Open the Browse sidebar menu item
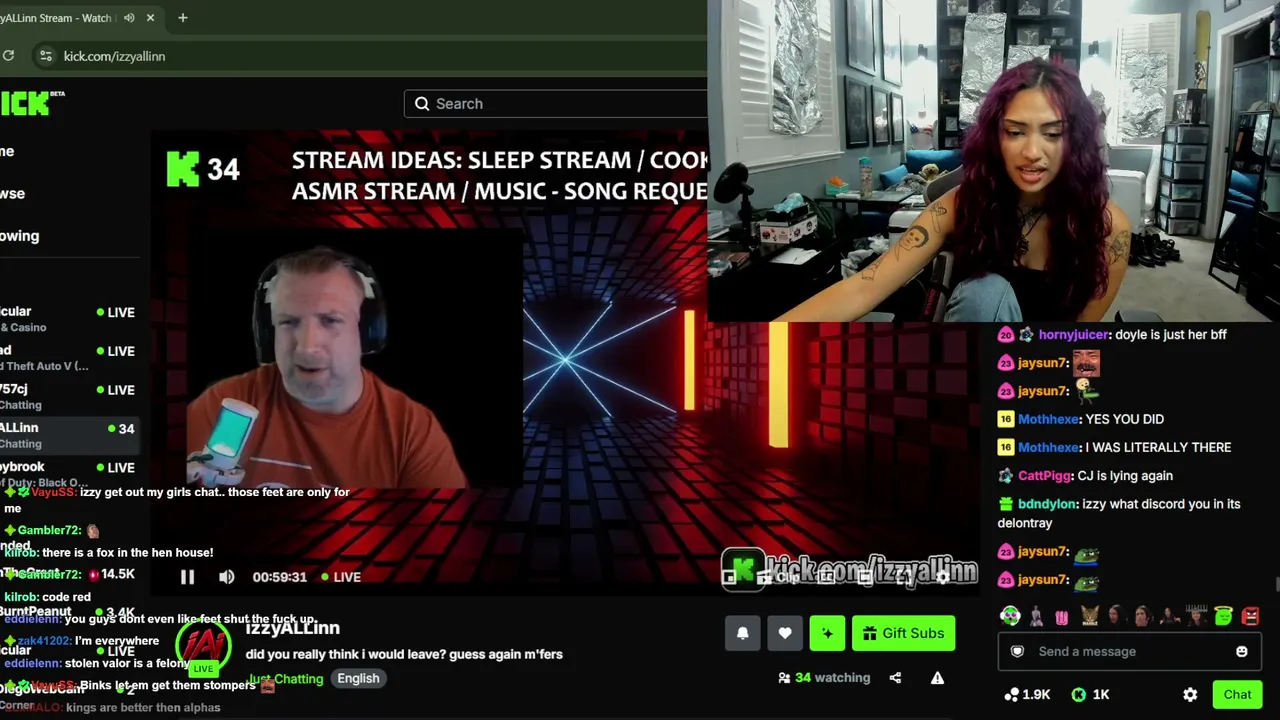1280x720 pixels. click(13, 193)
